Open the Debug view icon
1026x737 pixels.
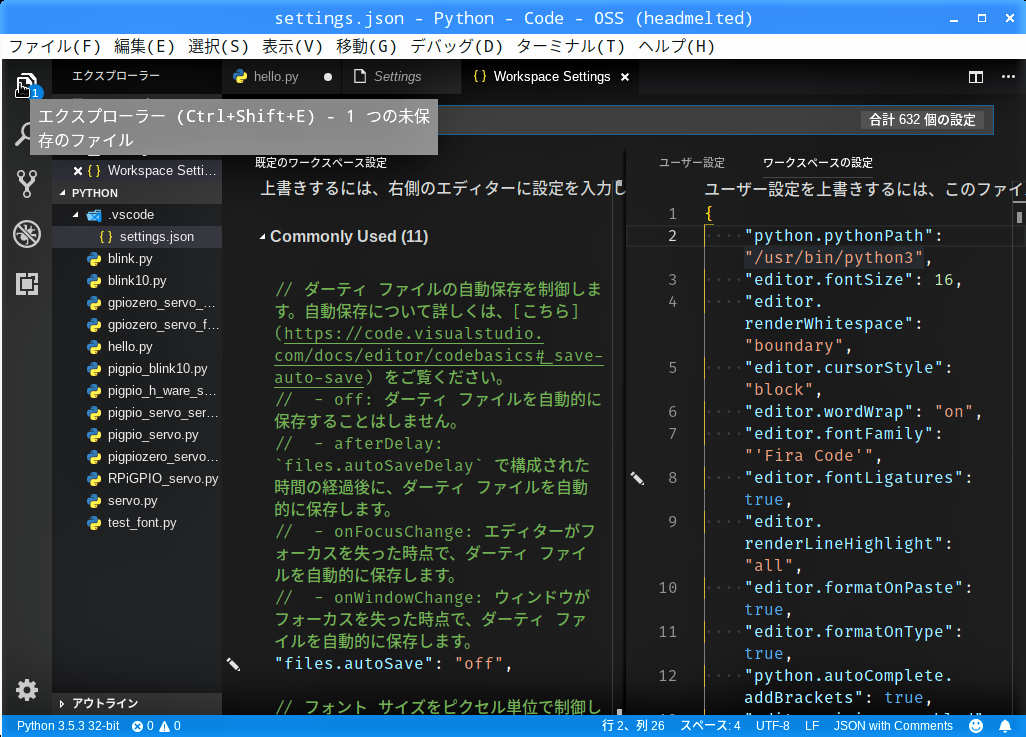tap(26, 234)
